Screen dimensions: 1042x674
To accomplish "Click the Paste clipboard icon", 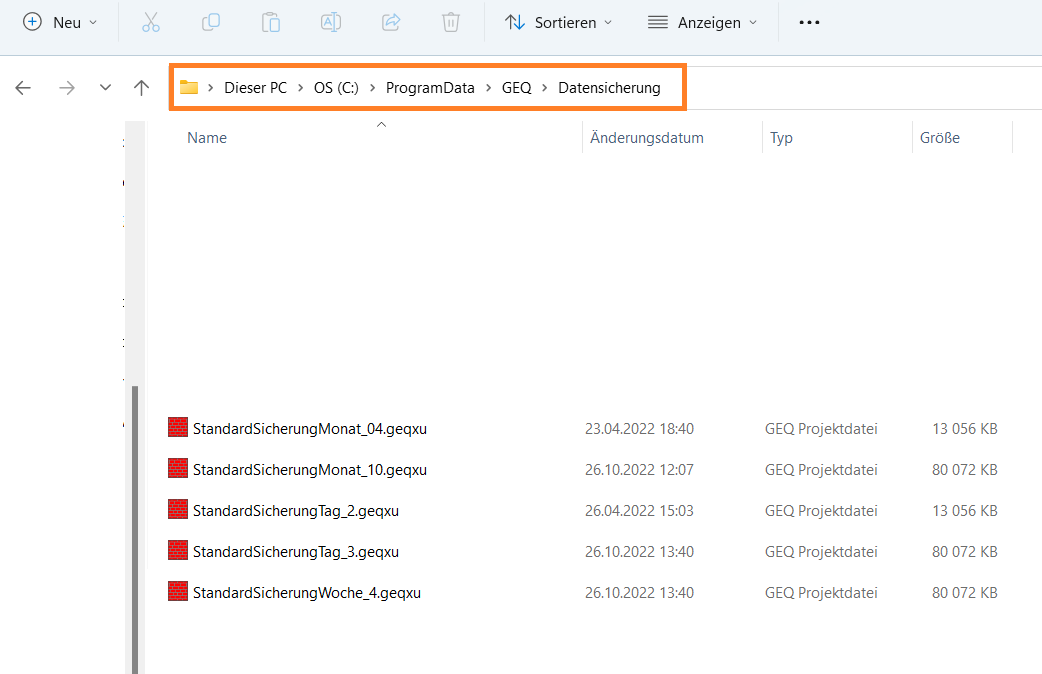I will coord(271,22).
